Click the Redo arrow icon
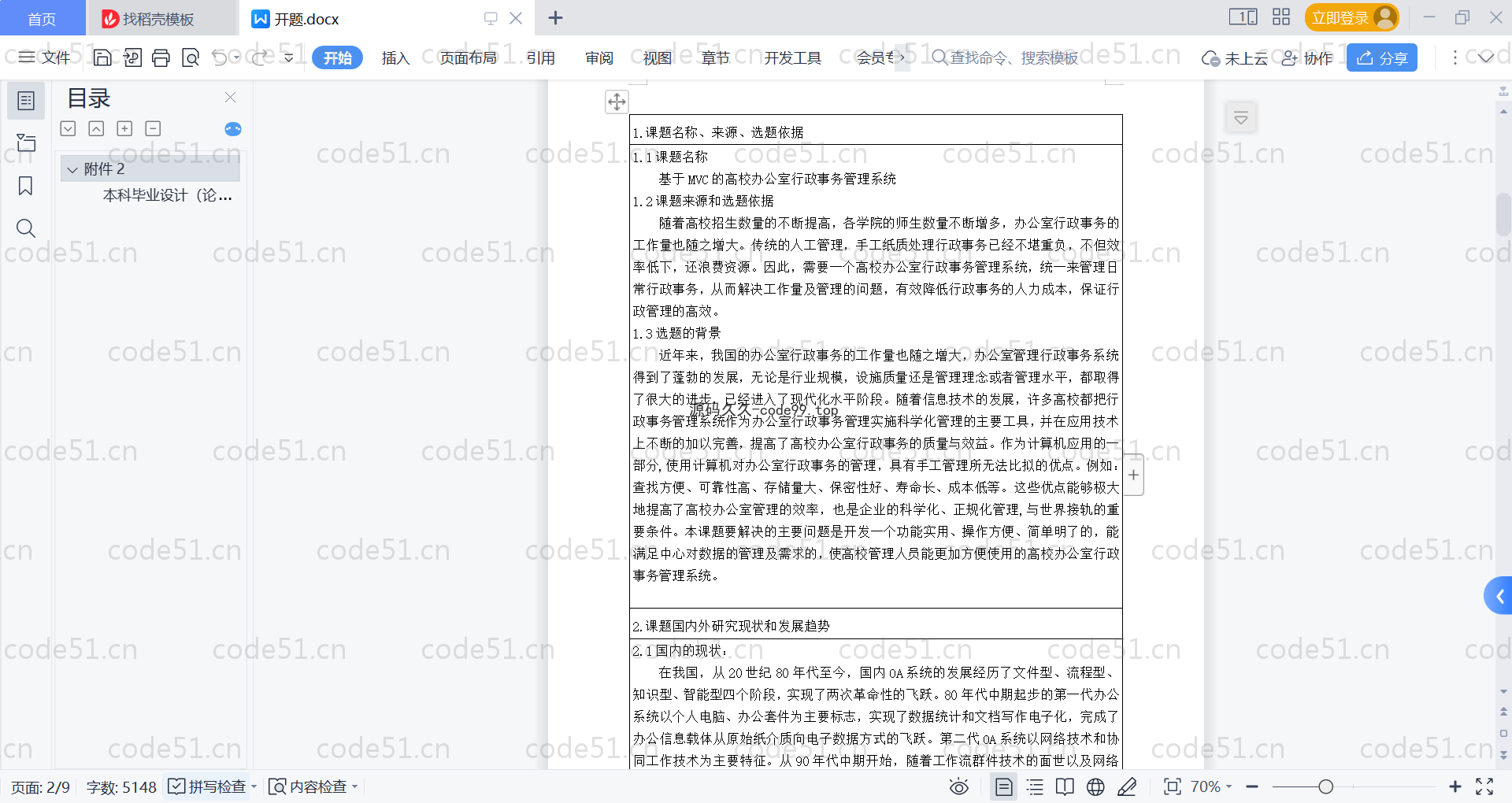The image size is (1512, 803). tap(260, 57)
